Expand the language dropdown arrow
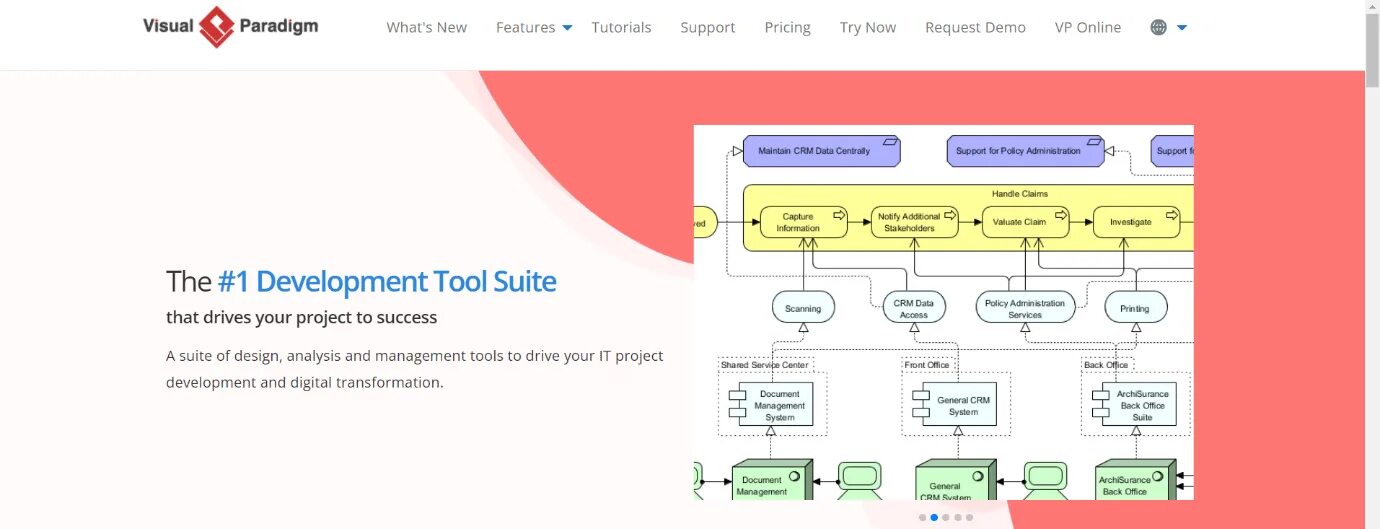The width and height of the screenshot is (1380, 529). tap(1182, 28)
